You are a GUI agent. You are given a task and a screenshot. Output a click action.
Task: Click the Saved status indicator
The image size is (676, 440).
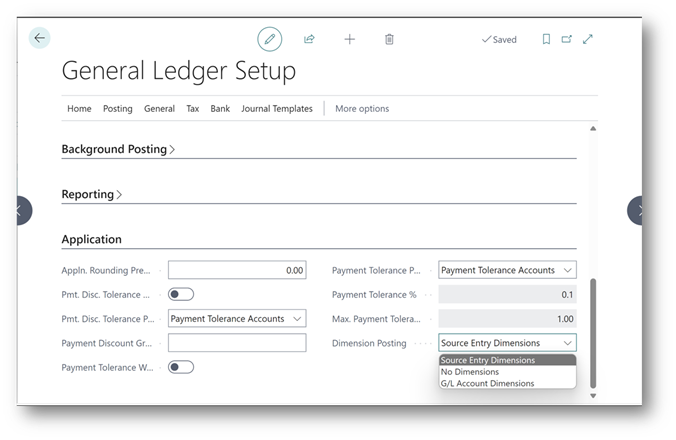(x=499, y=40)
